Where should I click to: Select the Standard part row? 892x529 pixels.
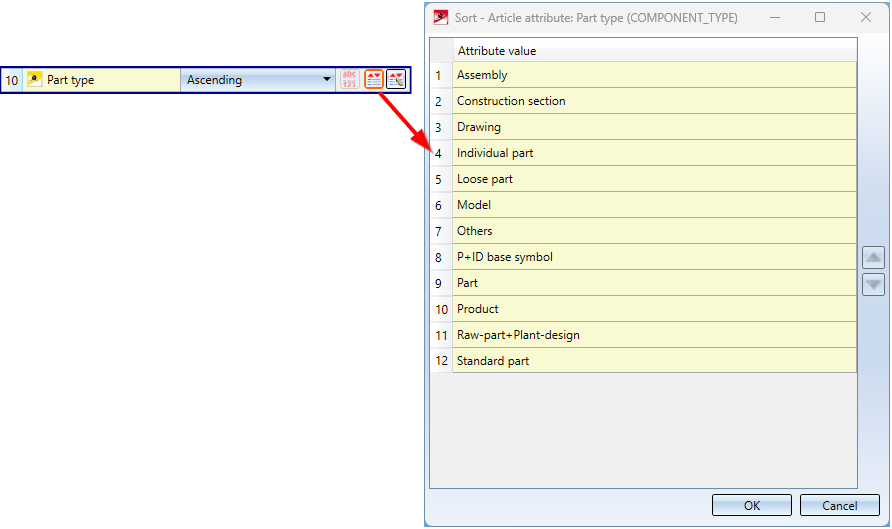pos(654,361)
